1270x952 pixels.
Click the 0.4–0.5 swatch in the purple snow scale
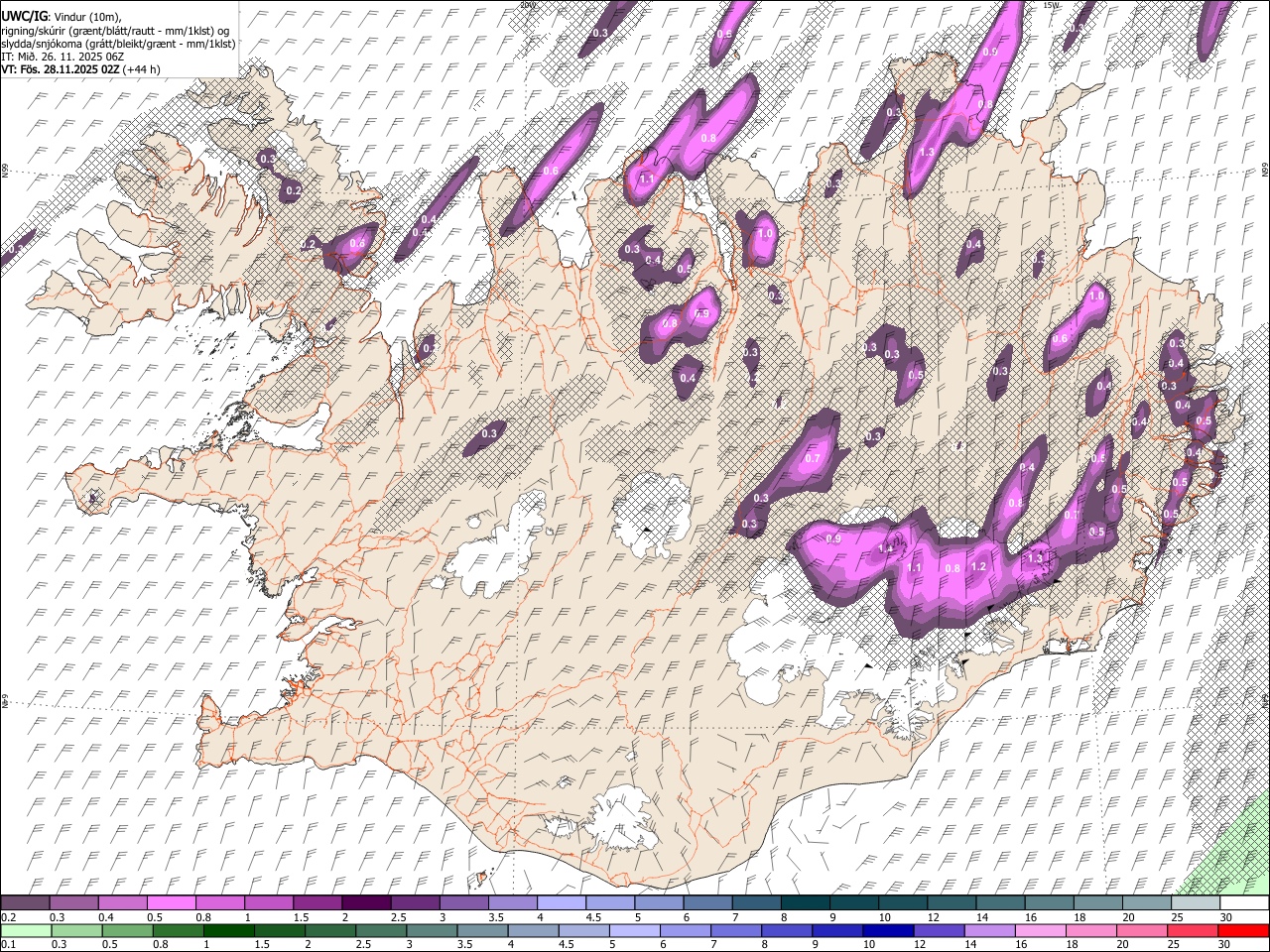[x=123, y=902]
